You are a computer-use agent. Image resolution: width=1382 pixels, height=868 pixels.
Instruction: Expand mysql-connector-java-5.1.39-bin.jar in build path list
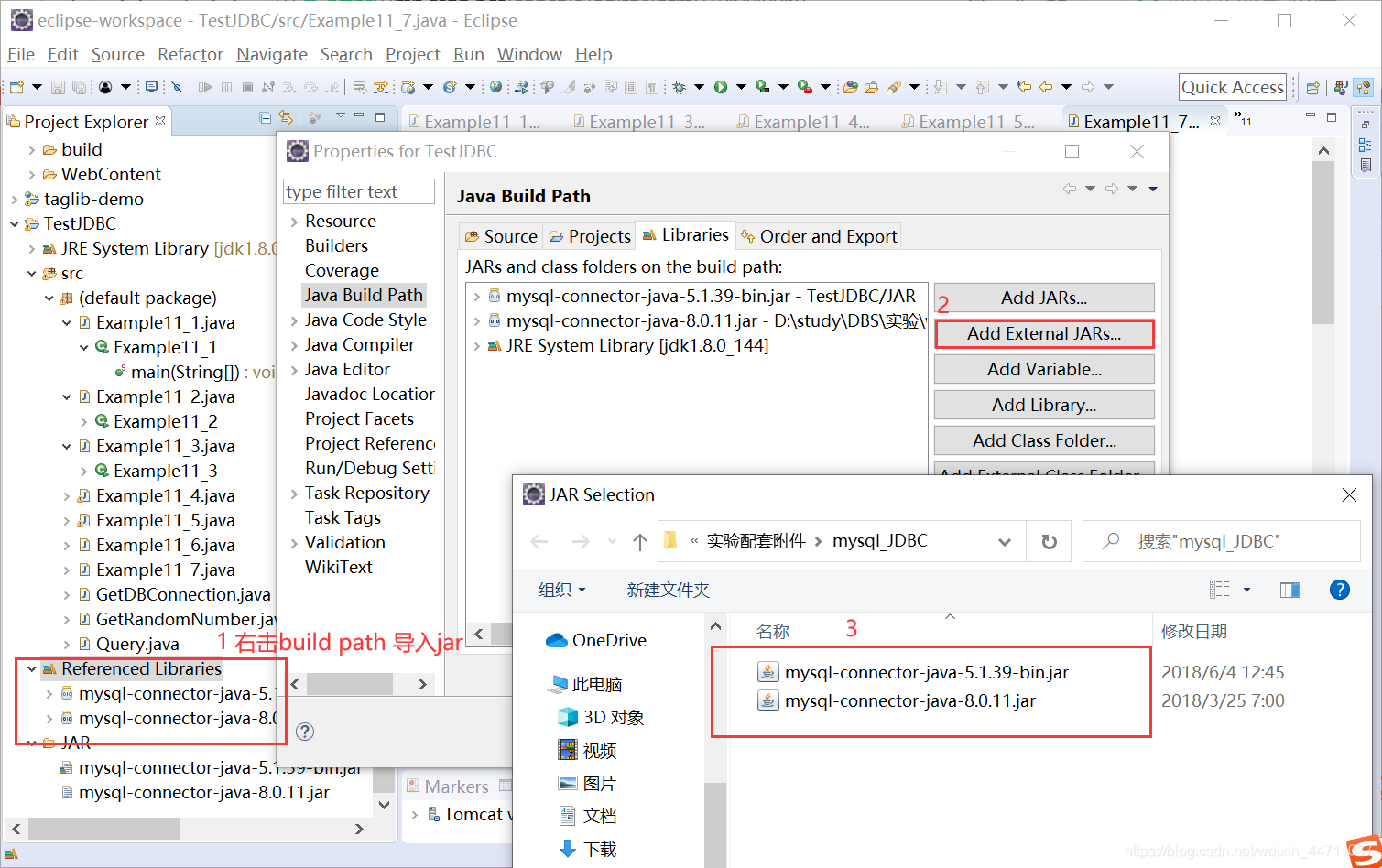click(477, 297)
